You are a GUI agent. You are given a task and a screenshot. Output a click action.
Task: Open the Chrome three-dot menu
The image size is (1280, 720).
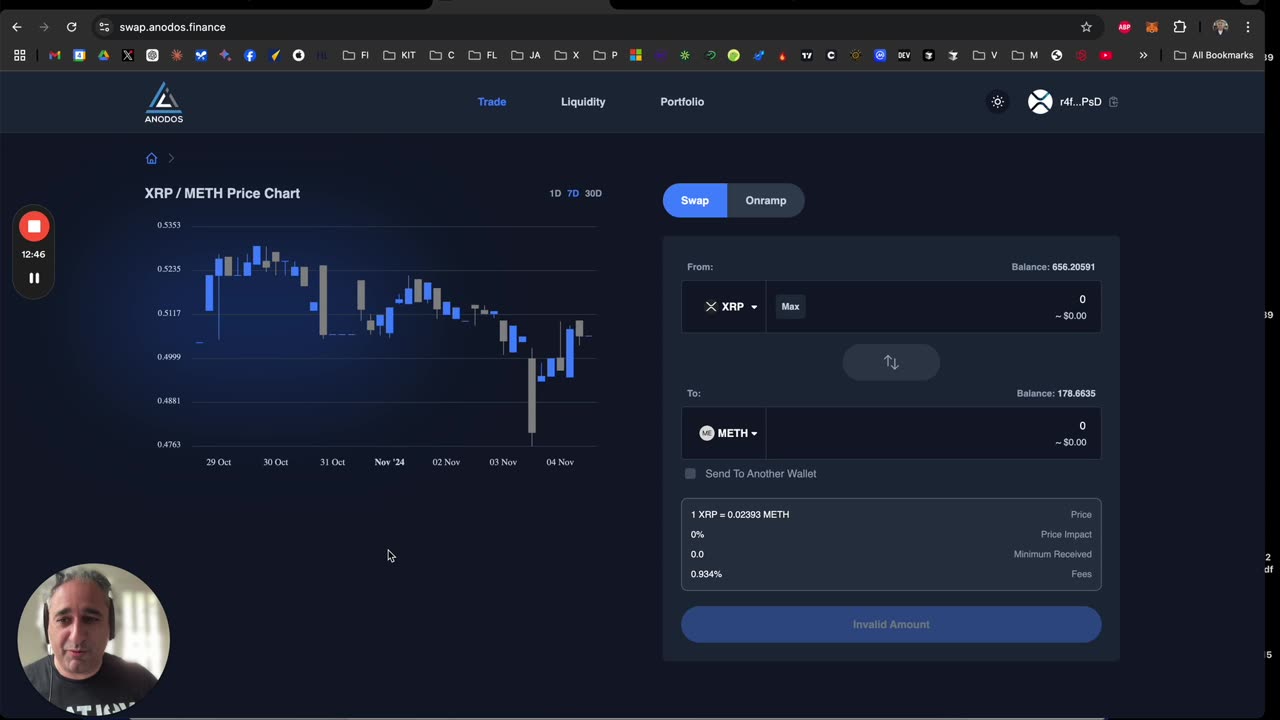point(1248,27)
